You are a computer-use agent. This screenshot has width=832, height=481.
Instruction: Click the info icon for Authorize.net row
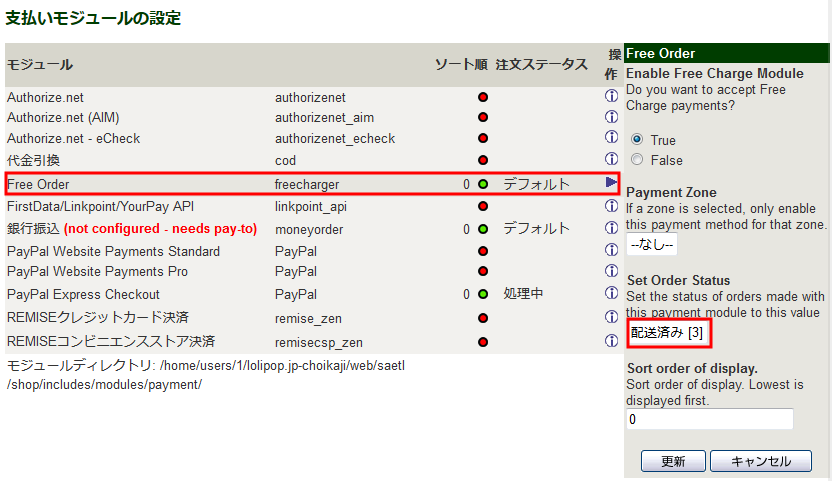tap(611, 96)
